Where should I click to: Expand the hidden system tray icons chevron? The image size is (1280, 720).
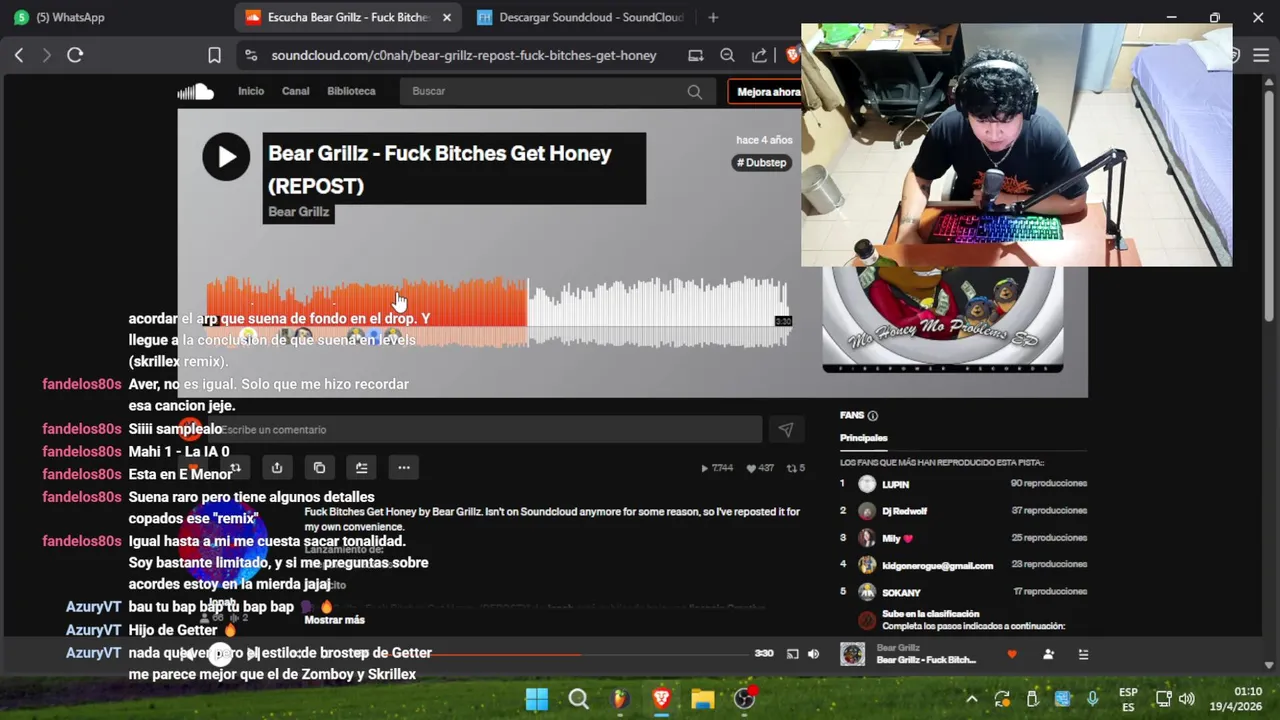click(x=971, y=699)
